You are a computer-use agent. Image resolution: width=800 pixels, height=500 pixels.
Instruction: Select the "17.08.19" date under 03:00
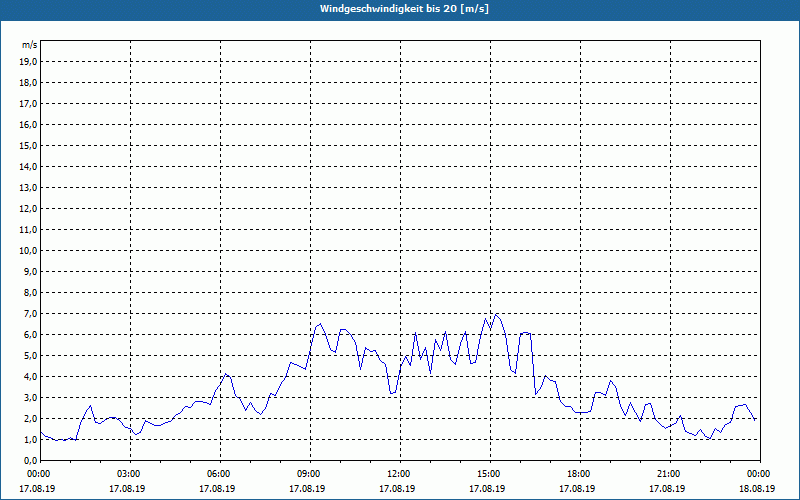pos(127,489)
